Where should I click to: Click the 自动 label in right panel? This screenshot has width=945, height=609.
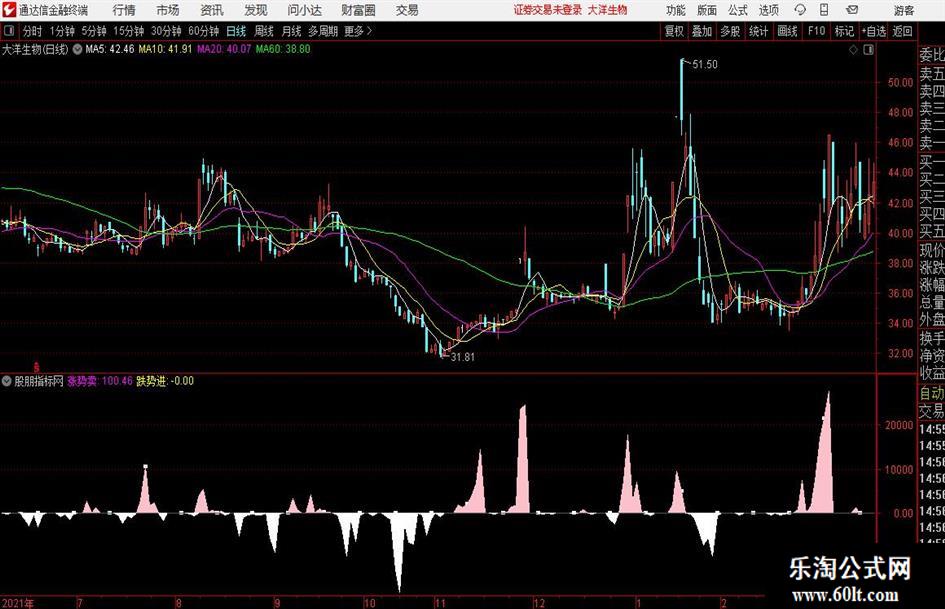[x=932, y=393]
